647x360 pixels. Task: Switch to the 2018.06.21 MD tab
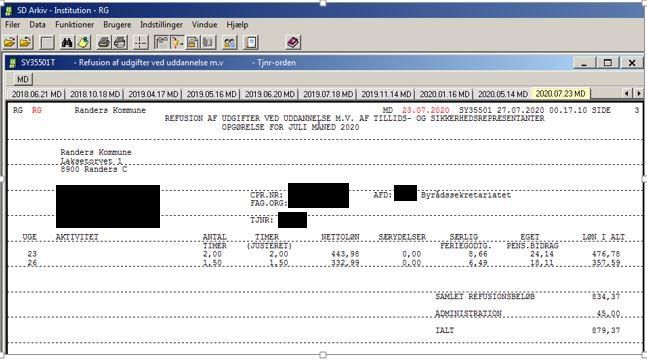click(x=36, y=94)
